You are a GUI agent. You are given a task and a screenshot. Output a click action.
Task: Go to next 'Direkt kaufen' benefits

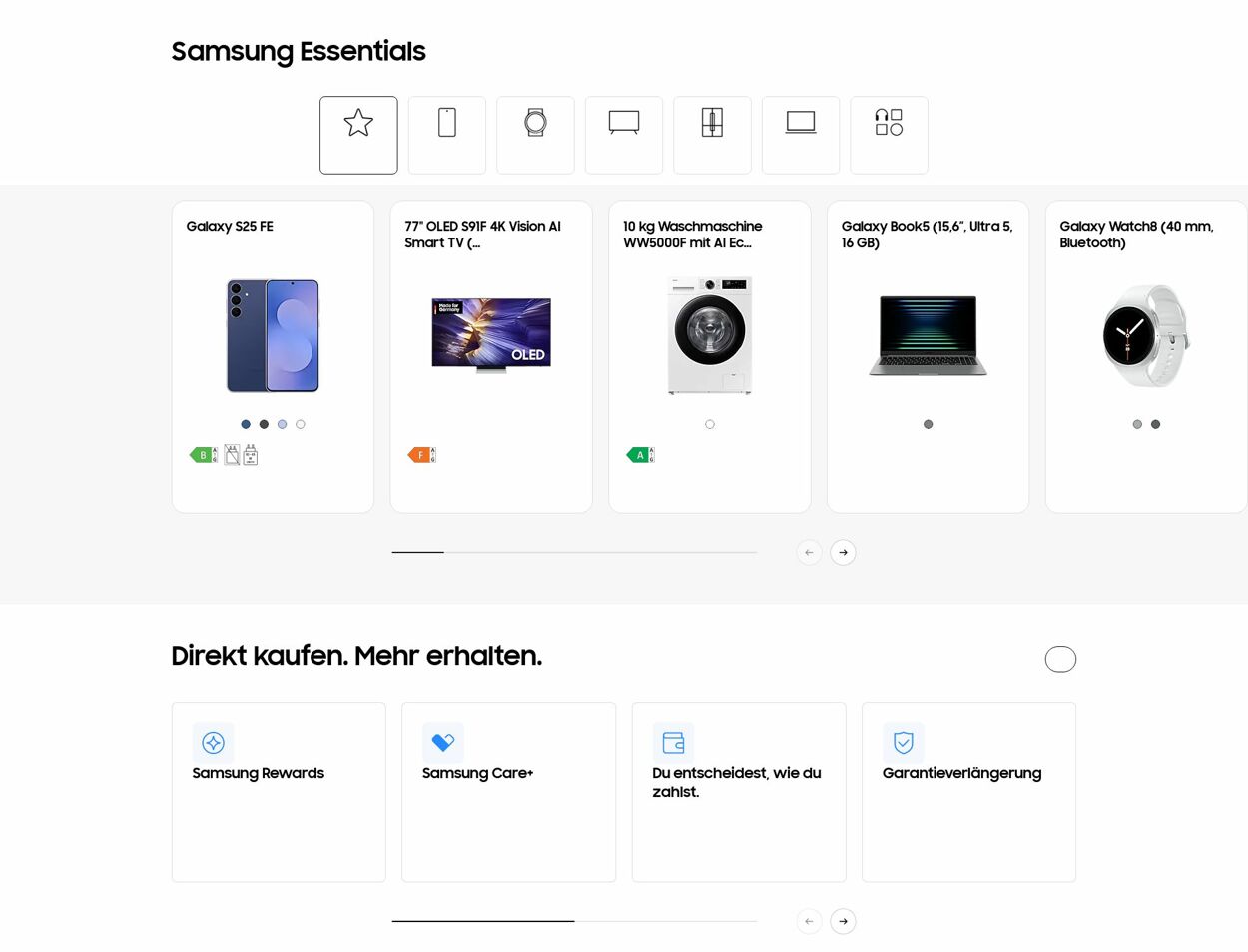[x=843, y=921]
